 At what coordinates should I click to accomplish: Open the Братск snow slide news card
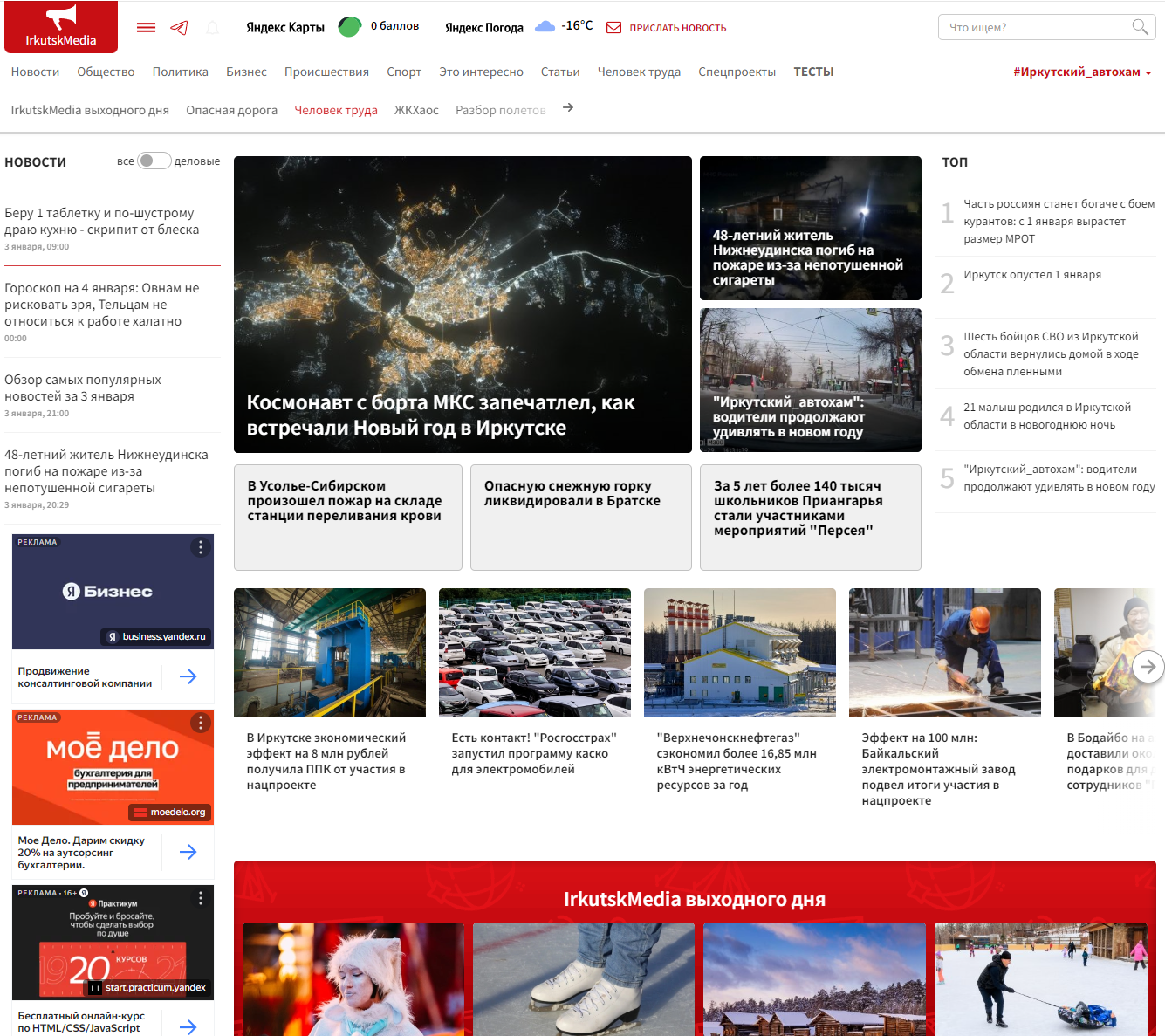581,518
